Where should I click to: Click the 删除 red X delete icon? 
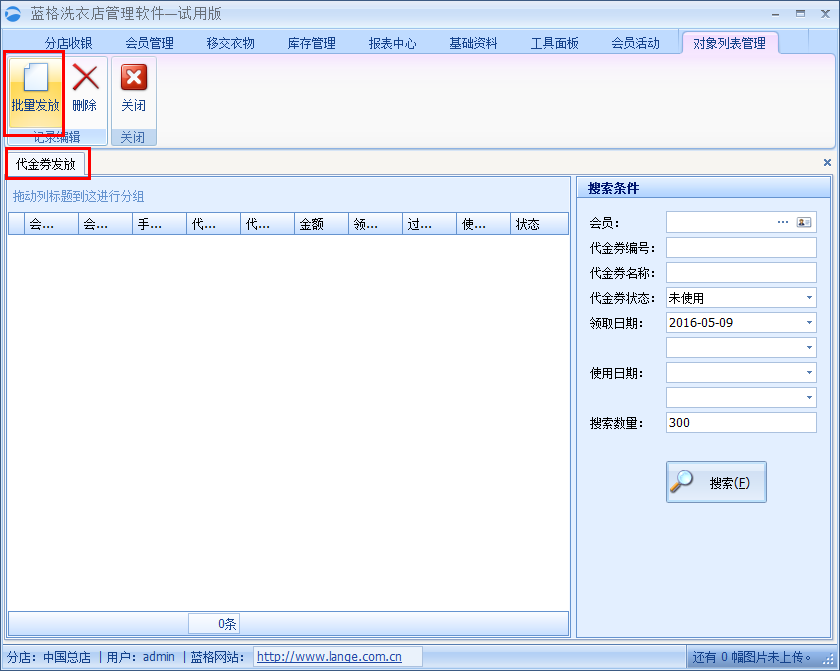pyautogui.click(x=85, y=78)
